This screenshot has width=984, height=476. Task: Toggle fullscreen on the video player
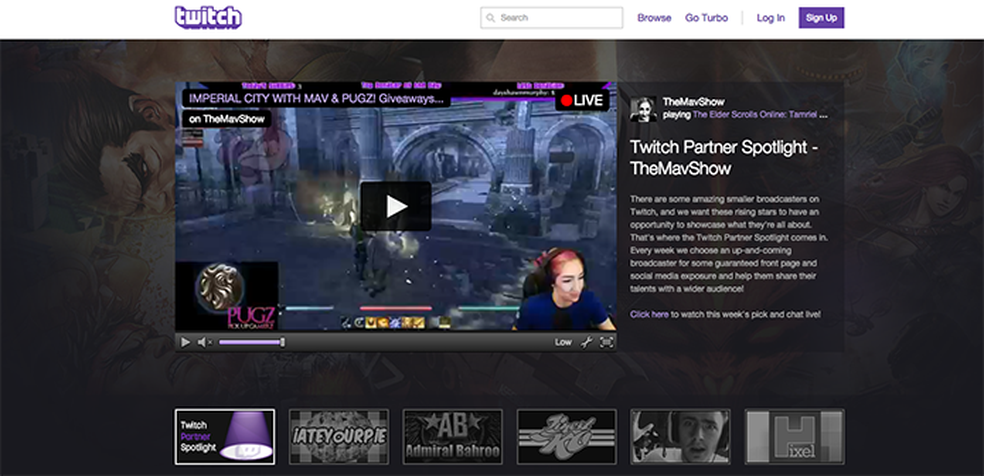[606, 342]
